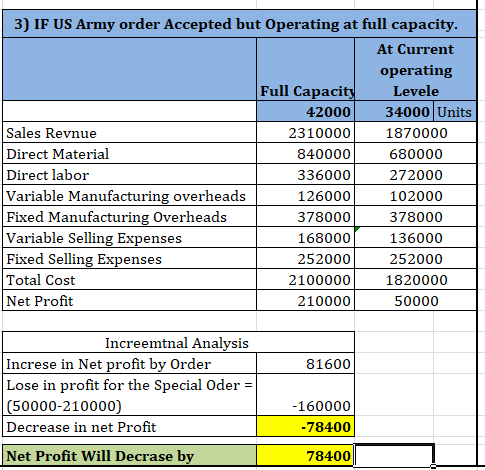485x470 pixels.
Task: Click 'Variable Manufacturing overheads' label
Action: (129, 195)
